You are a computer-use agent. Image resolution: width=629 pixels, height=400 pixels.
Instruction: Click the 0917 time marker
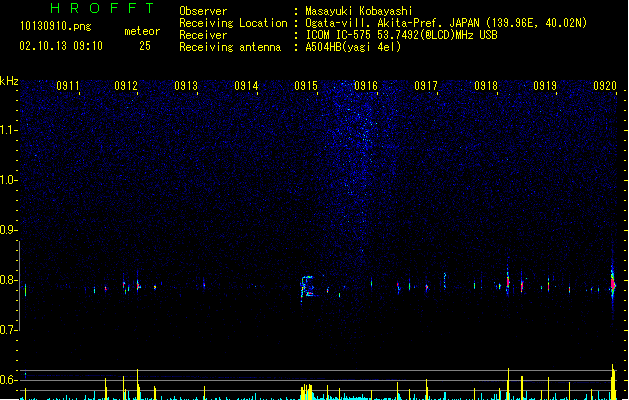[426, 86]
